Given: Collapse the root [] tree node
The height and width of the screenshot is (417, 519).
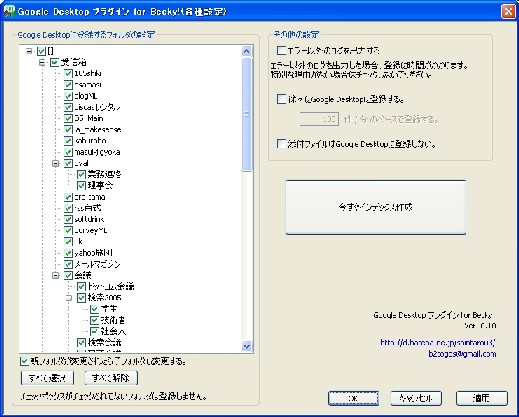Looking at the screenshot, I should coord(29,51).
